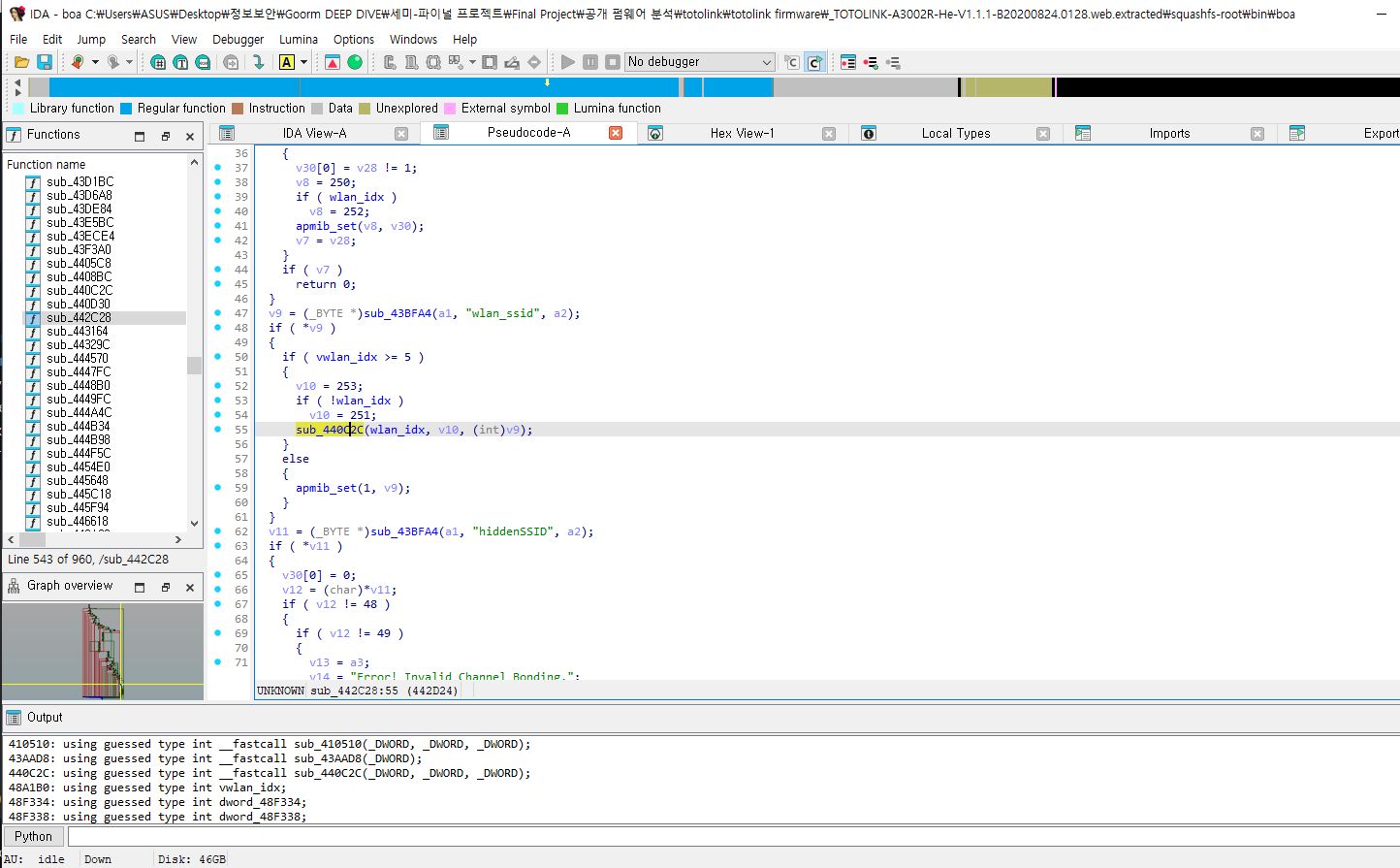The height and width of the screenshot is (868, 1400).
Task: Click the Functions list vertical scrollbar thumb
Action: click(195, 366)
